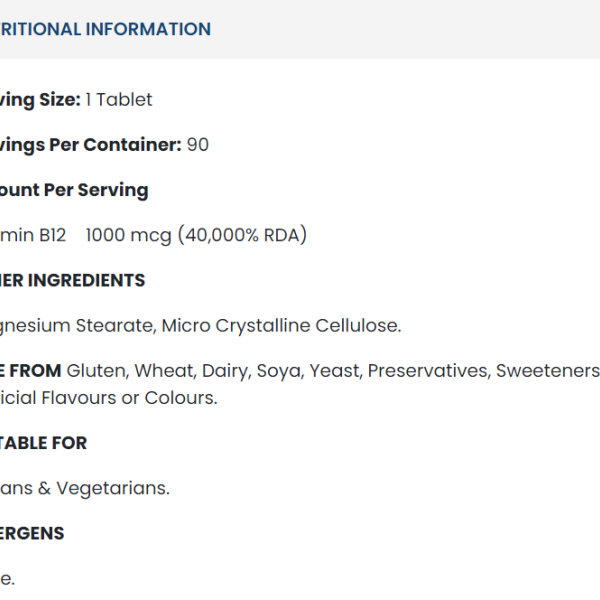Click the Amount Per Serving heading

point(74,189)
